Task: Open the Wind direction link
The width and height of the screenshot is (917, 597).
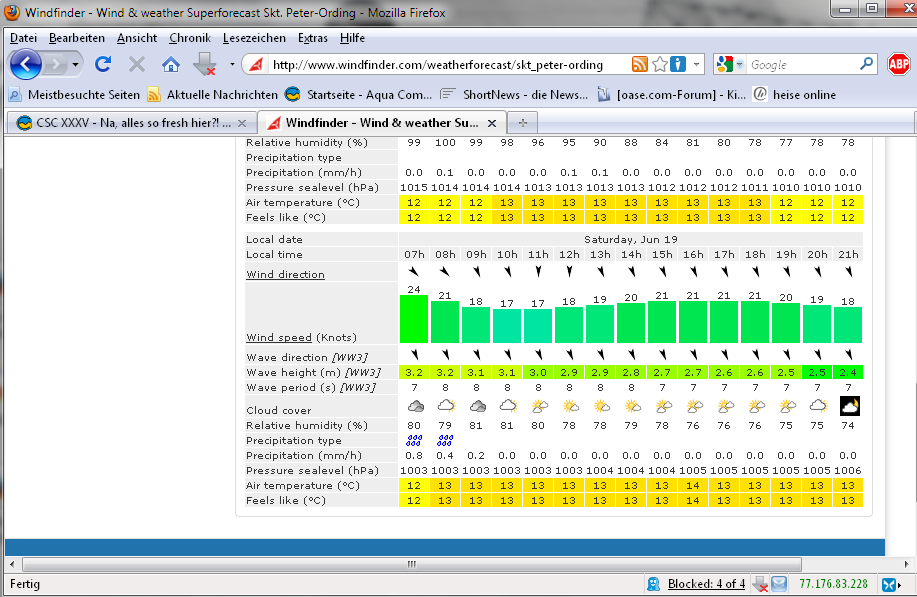Action: (x=285, y=274)
